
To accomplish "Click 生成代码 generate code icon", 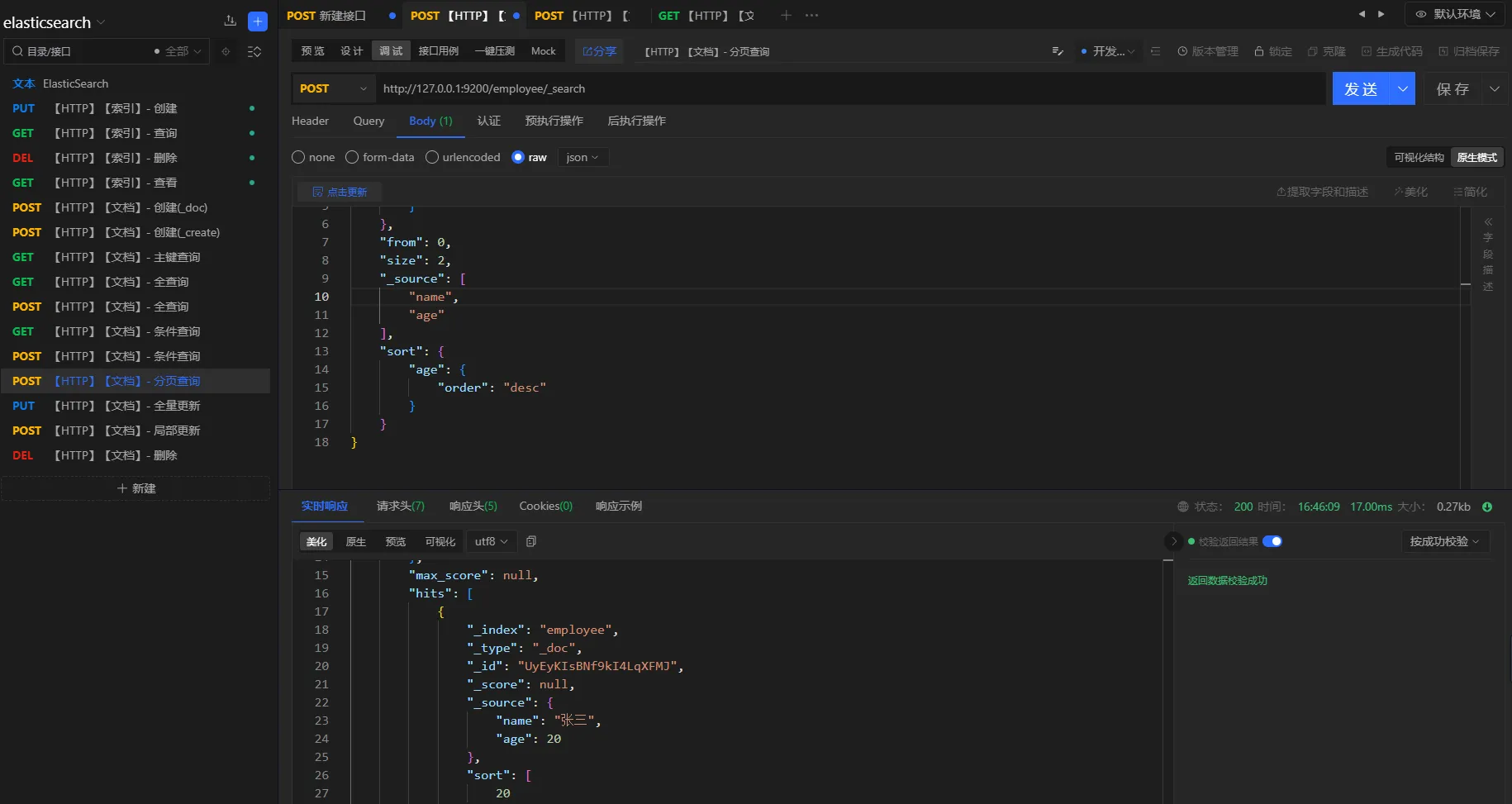I will (1367, 51).
